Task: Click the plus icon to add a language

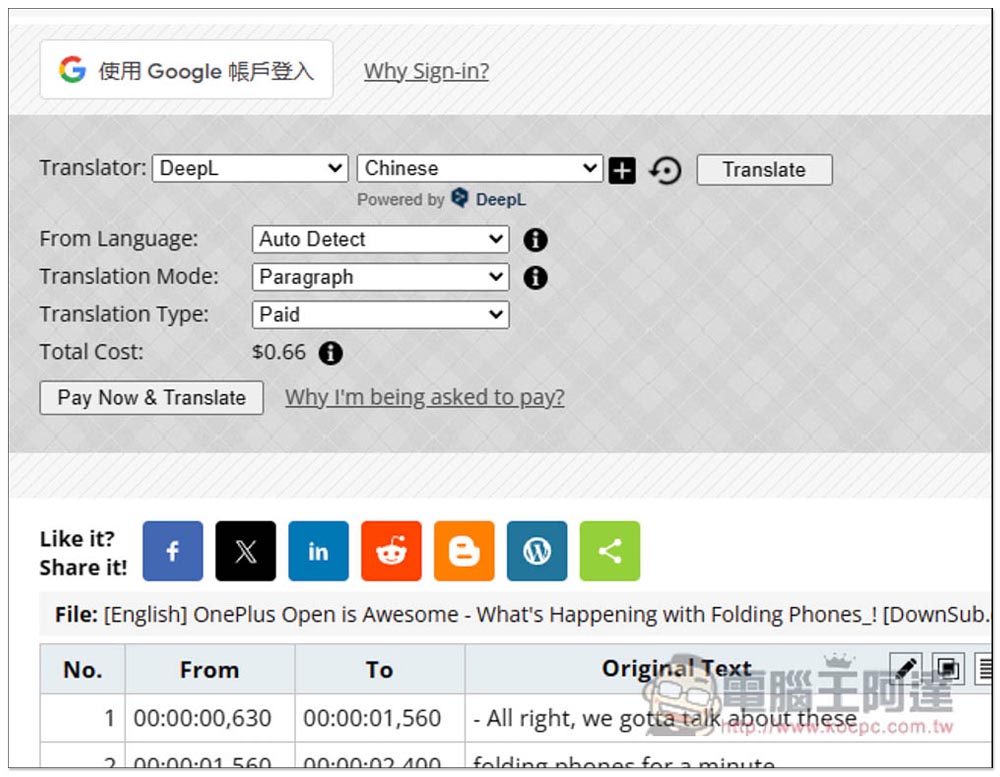Action: (622, 170)
